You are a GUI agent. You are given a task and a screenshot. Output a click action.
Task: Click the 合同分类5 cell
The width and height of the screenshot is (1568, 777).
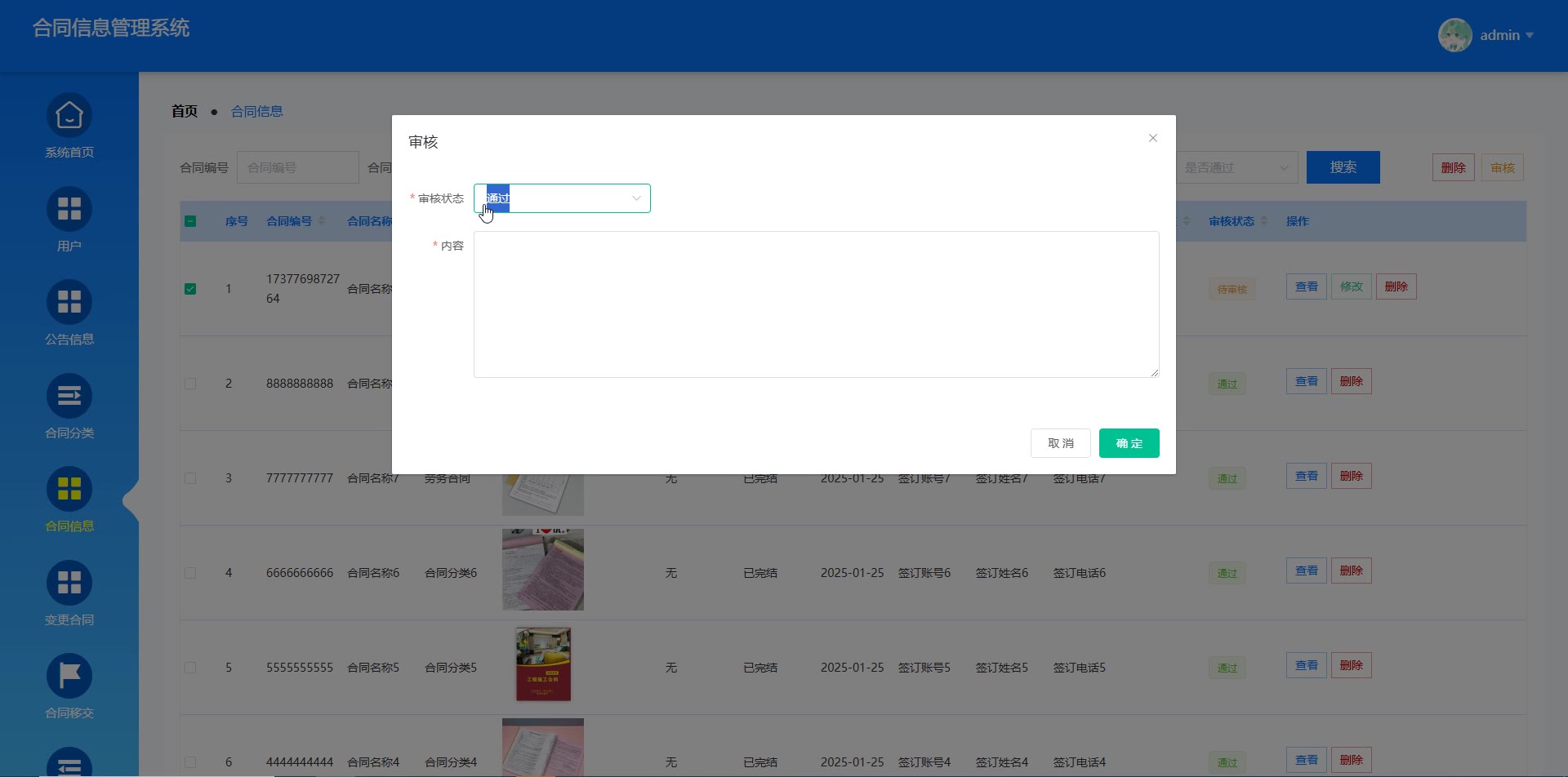point(451,668)
